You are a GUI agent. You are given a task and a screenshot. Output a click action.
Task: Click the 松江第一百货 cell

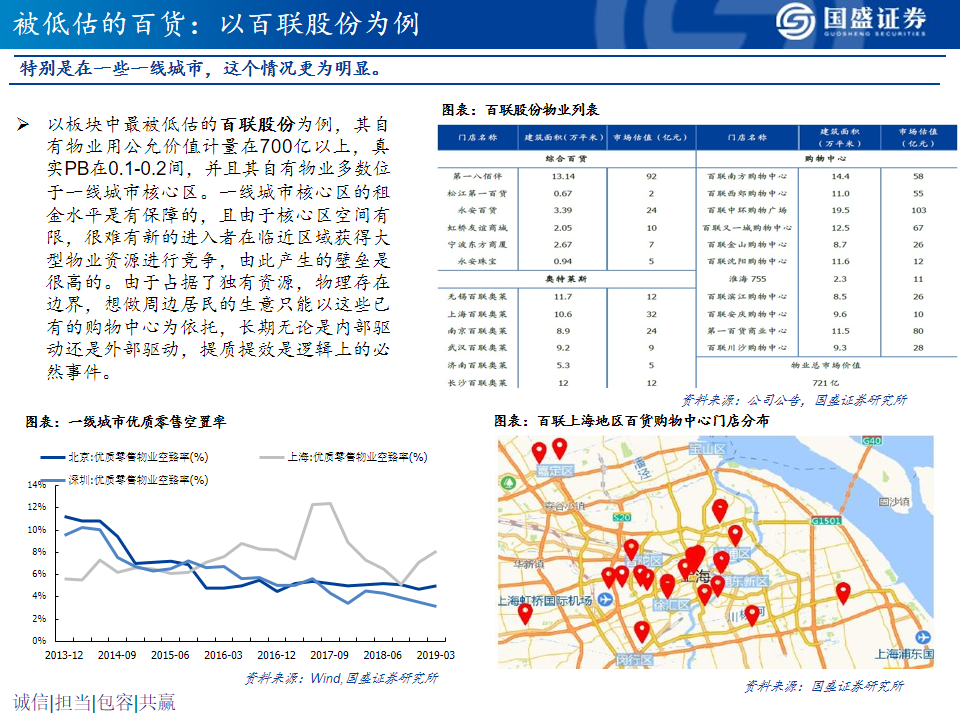coord(478,193)
